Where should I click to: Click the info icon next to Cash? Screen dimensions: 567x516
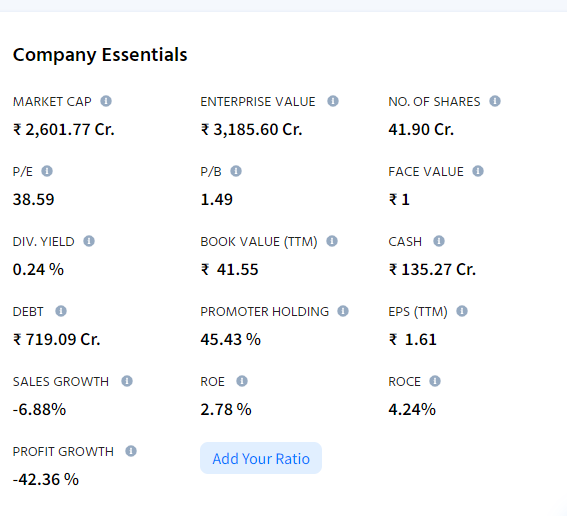point(439,241)
